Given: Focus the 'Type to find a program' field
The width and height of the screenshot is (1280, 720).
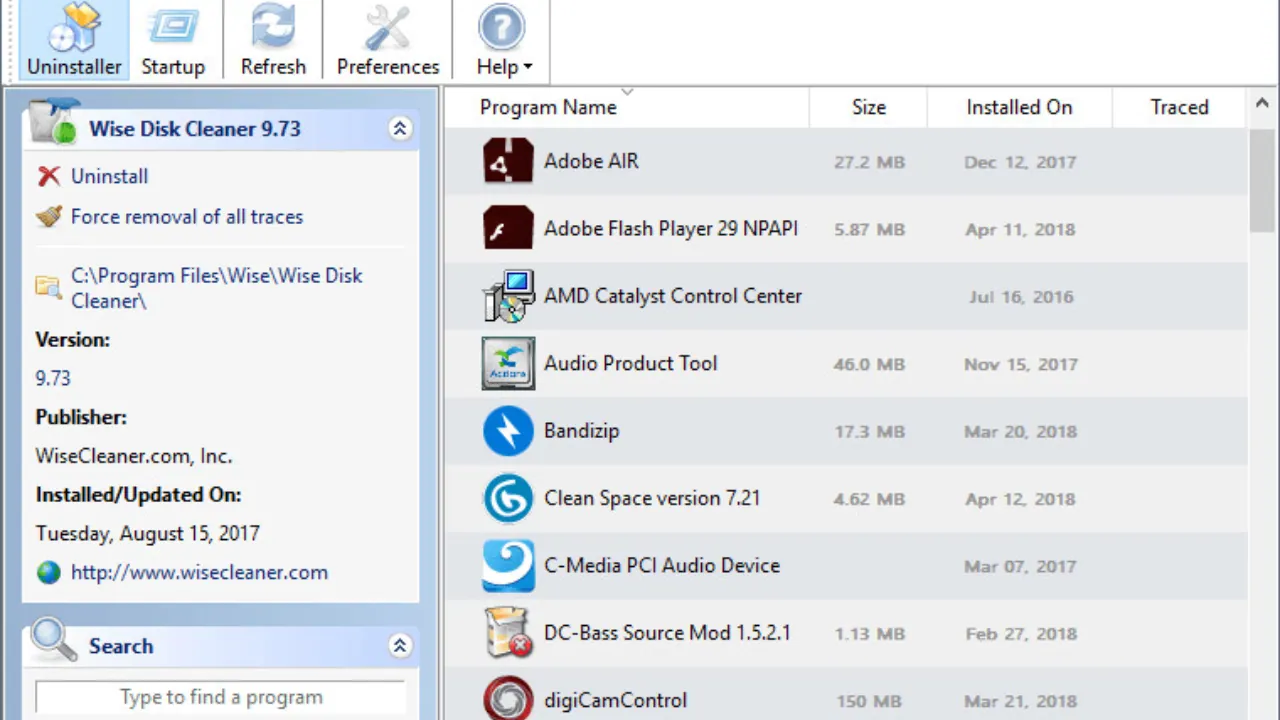Looking at the screenshot, I should click(221, 697).
